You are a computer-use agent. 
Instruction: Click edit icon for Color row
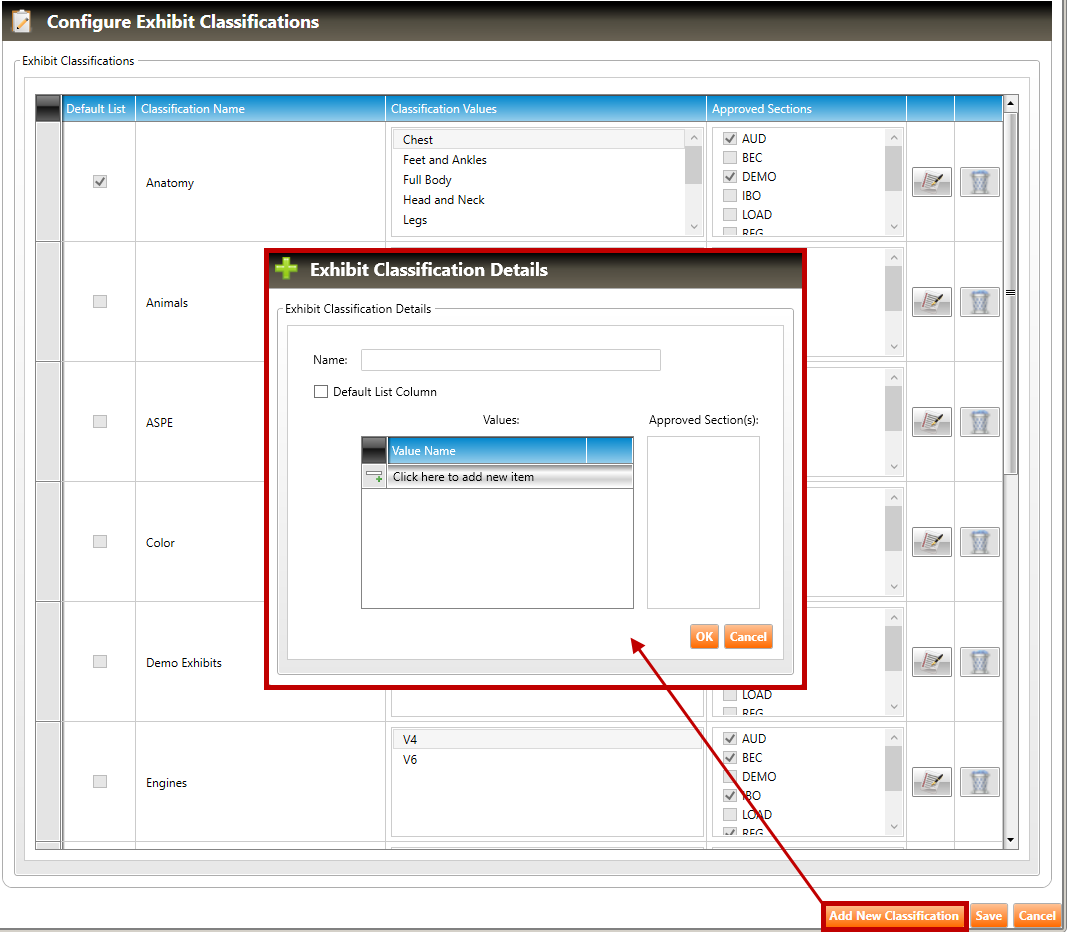click(931, 542)
